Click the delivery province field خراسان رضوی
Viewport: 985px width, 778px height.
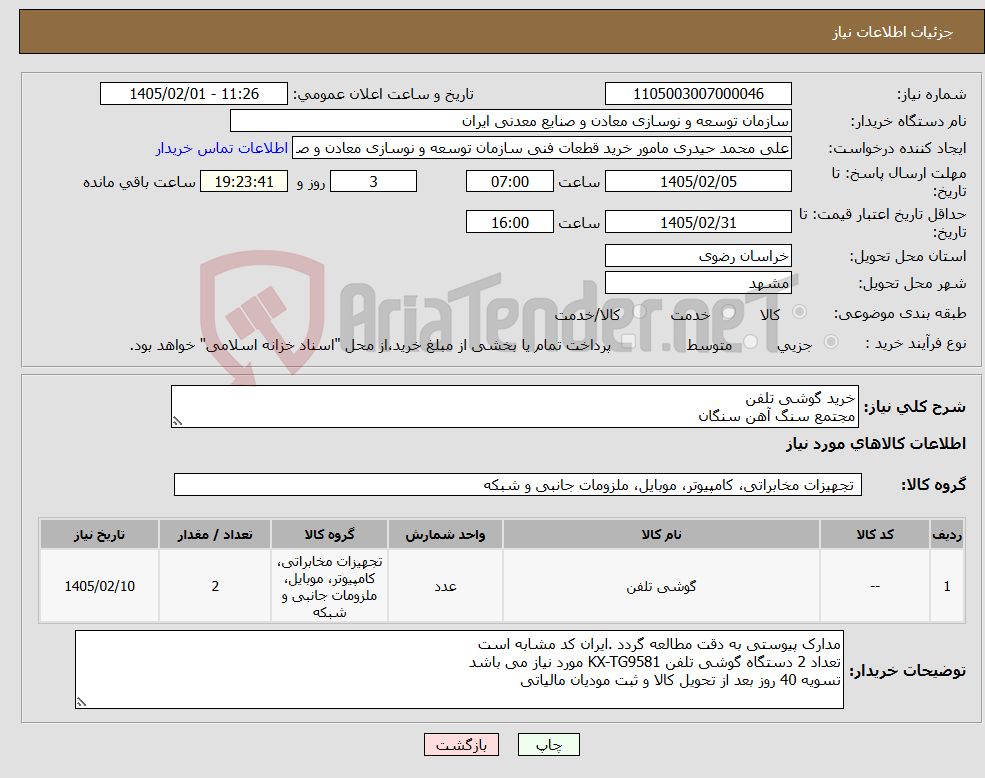pyautogui.click(x=698, y=256)
